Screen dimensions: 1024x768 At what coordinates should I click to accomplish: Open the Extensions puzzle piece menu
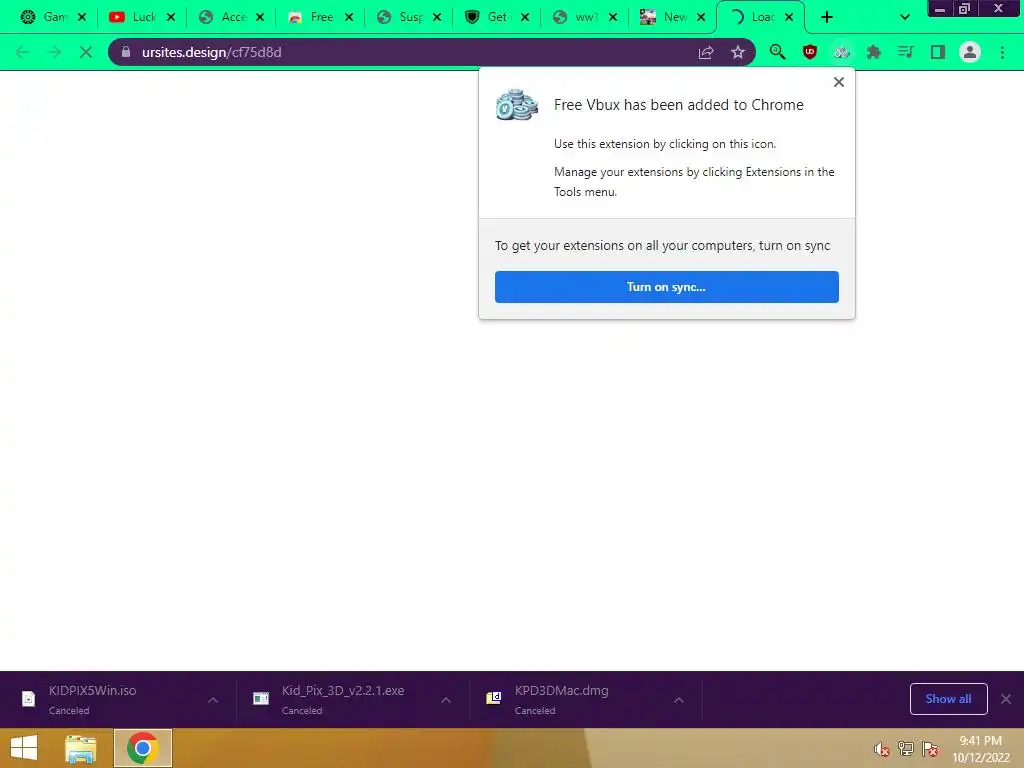coord(874,52)
